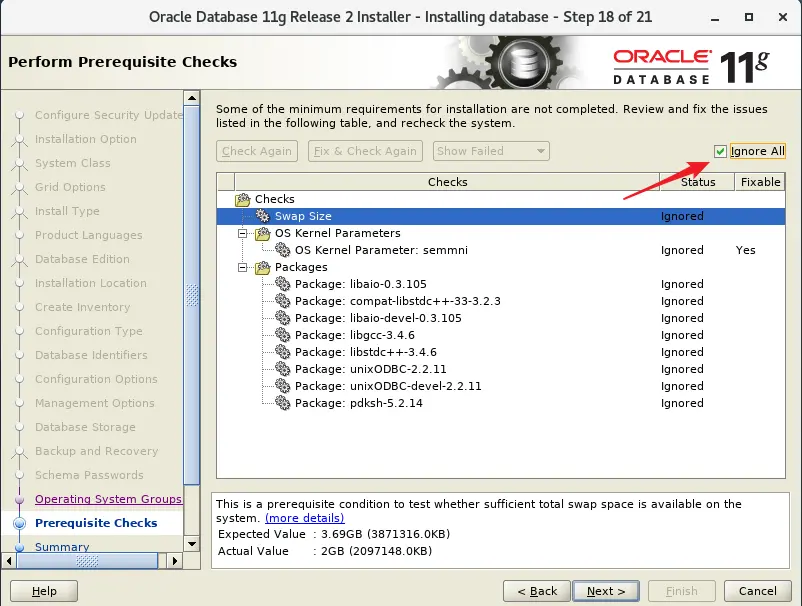
Task: Click the sidebar scroll up arrow
Action: [192, 98]
